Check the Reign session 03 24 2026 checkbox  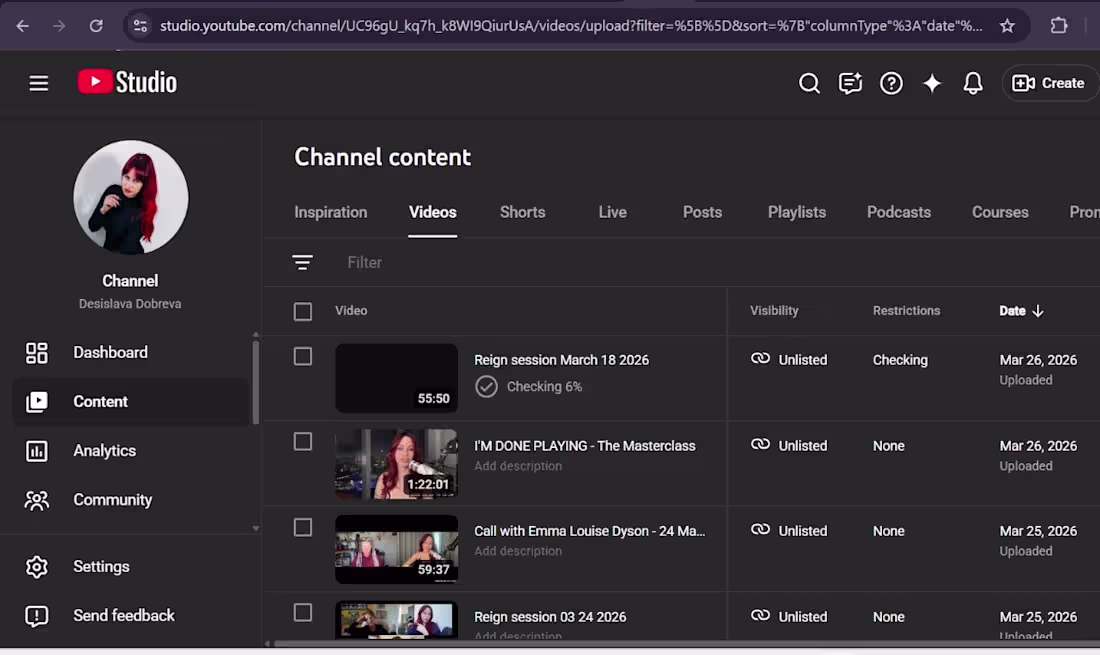coord(302,613)
